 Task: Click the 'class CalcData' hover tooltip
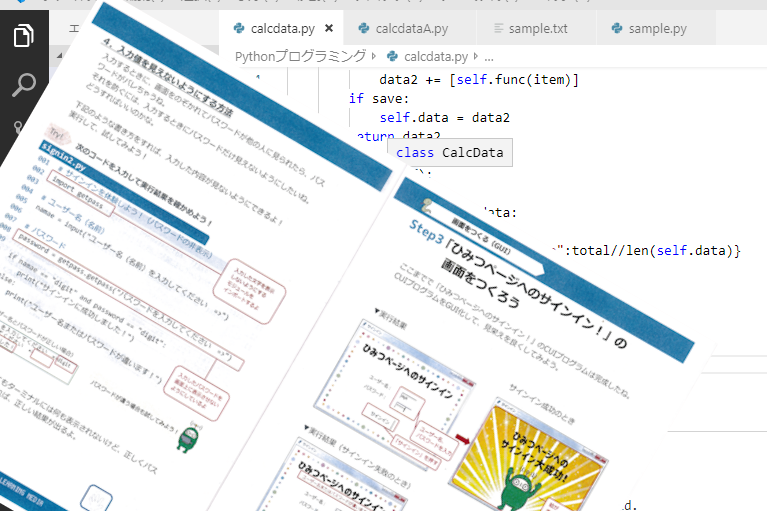(x=450, y=153)
